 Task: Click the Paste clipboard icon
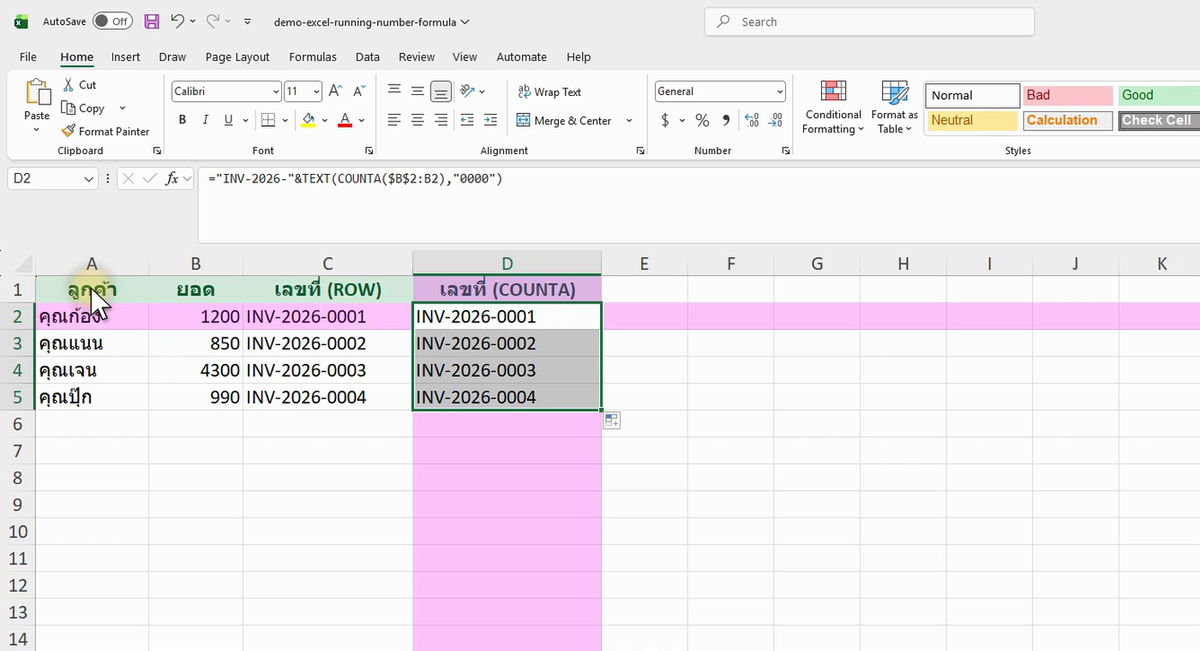[37, 93]
